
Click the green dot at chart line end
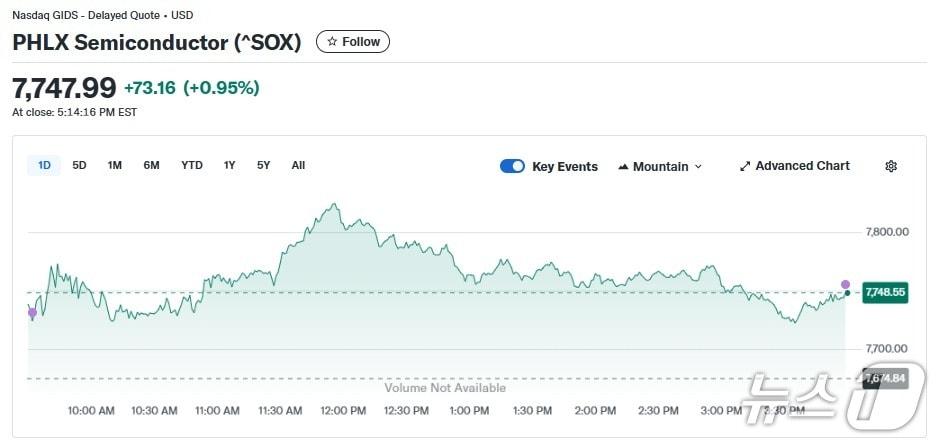coord(848,293)
